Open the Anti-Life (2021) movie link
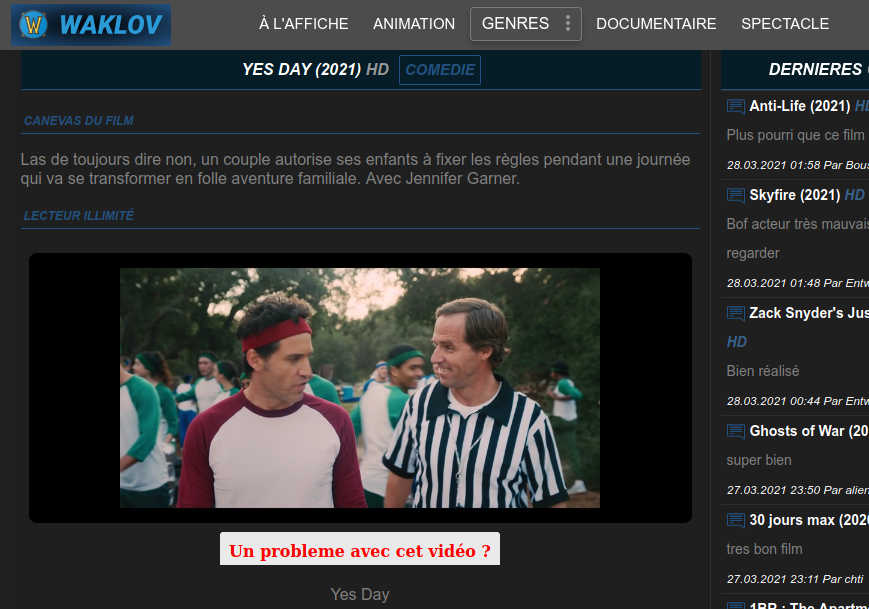Image resolution: width=869 pixels, height=609 pixels. [800, 106]
